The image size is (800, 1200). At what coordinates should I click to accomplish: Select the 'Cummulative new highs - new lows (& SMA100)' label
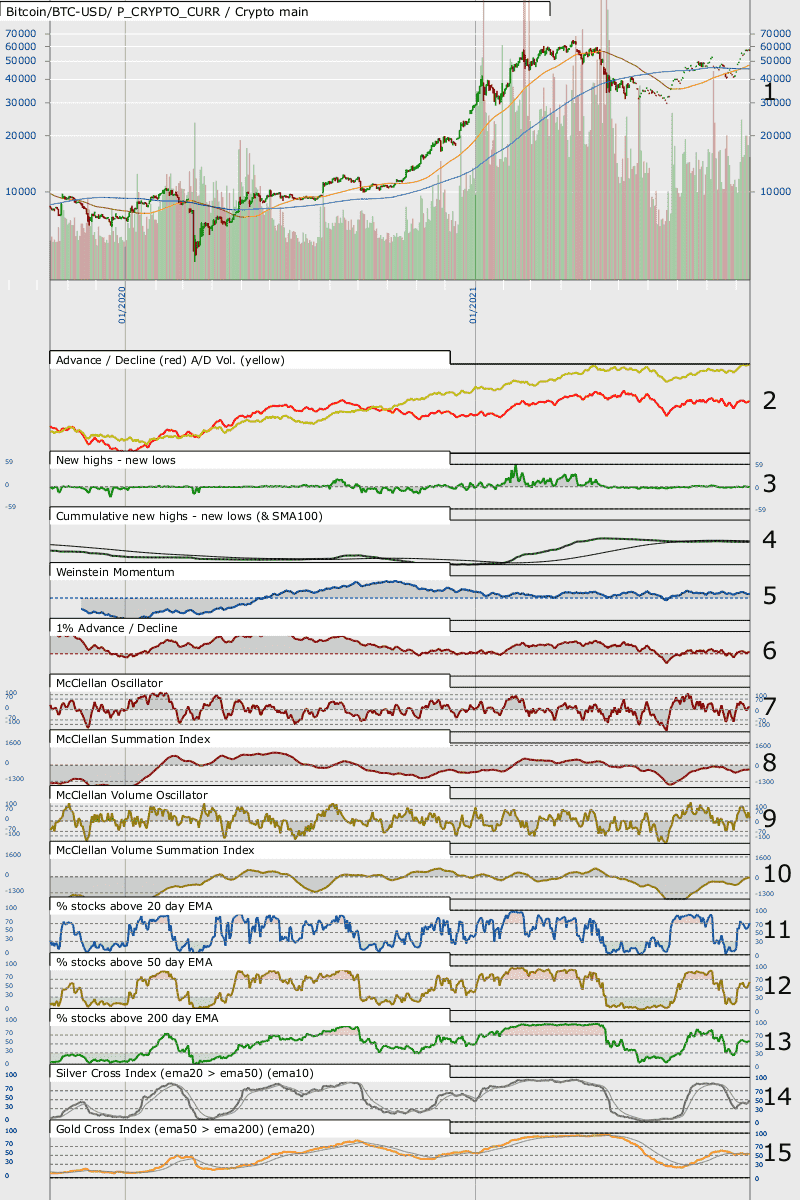click(188, 516)
